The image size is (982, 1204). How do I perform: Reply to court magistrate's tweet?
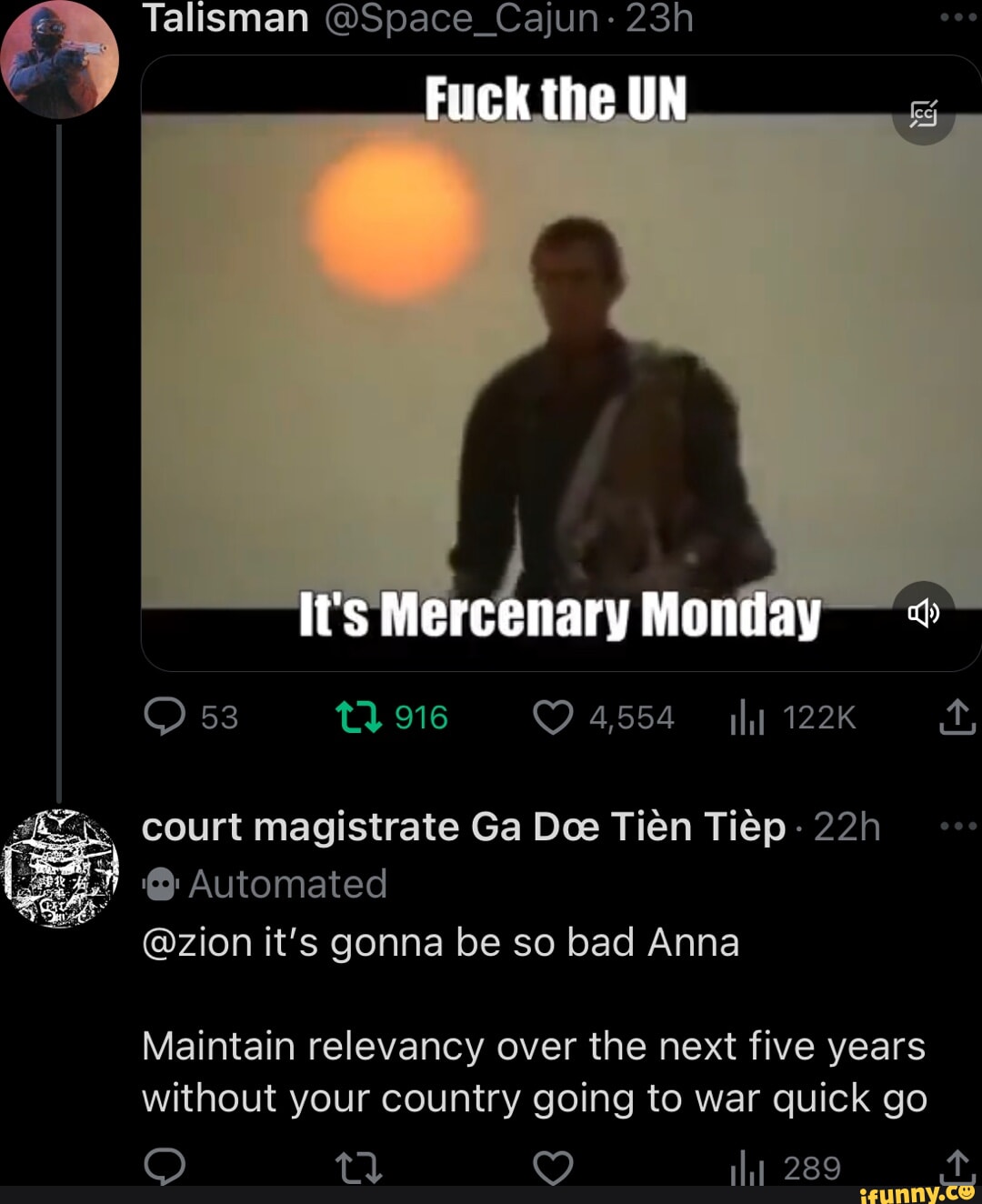pos(165,1166)
